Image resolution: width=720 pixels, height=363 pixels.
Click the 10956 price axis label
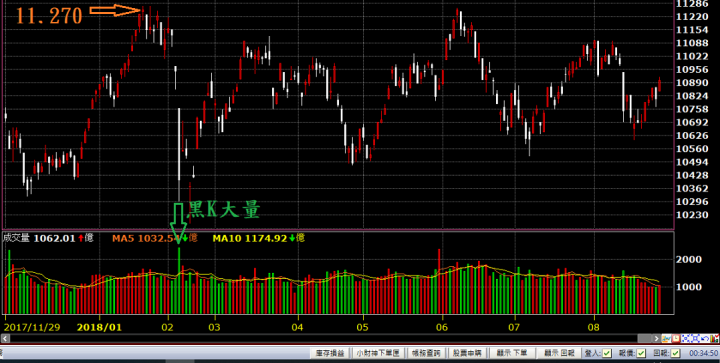coord(692,69)
